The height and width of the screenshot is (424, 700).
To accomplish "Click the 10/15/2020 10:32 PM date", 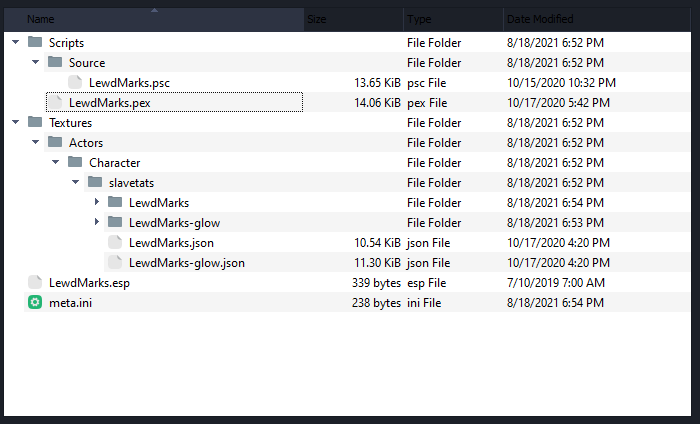I will [x=561, y=83].
